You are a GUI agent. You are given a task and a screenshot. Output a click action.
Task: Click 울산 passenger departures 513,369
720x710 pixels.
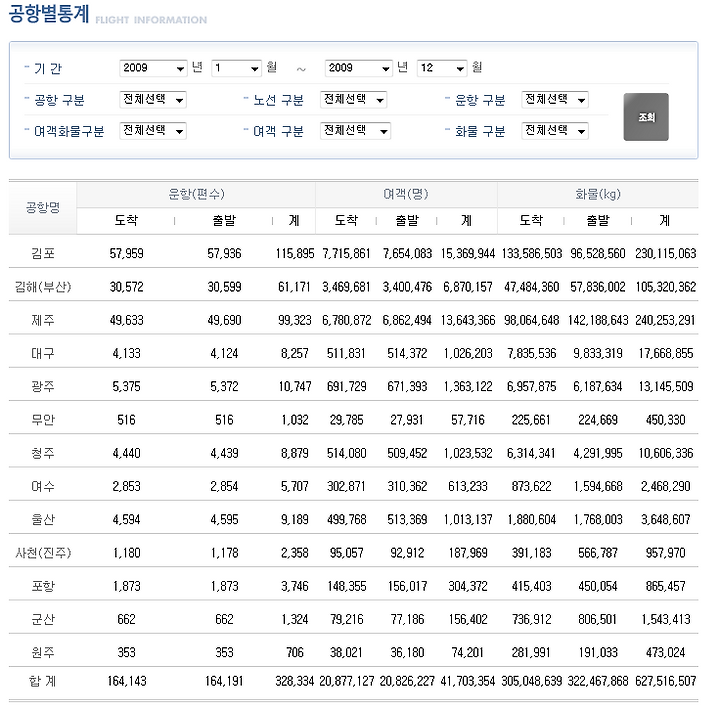tap(407, 520)
